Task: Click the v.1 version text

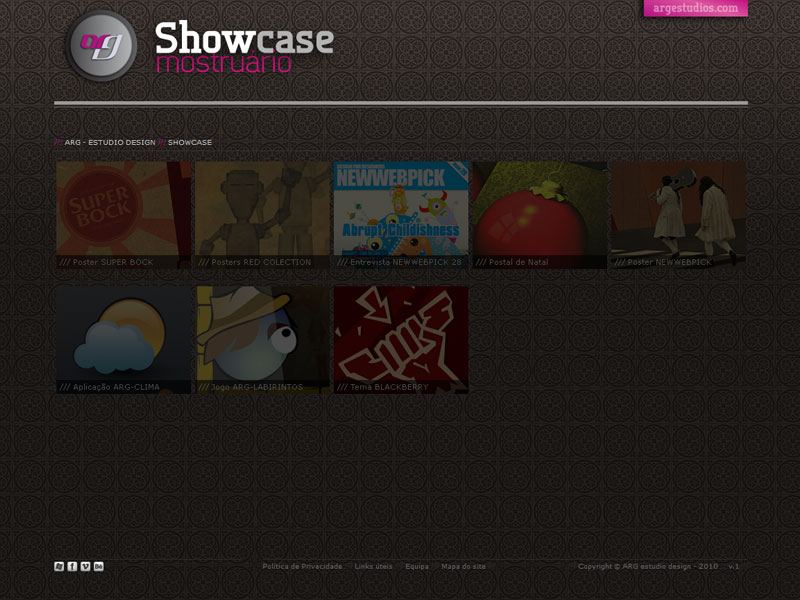Action: tap(734, 566)
